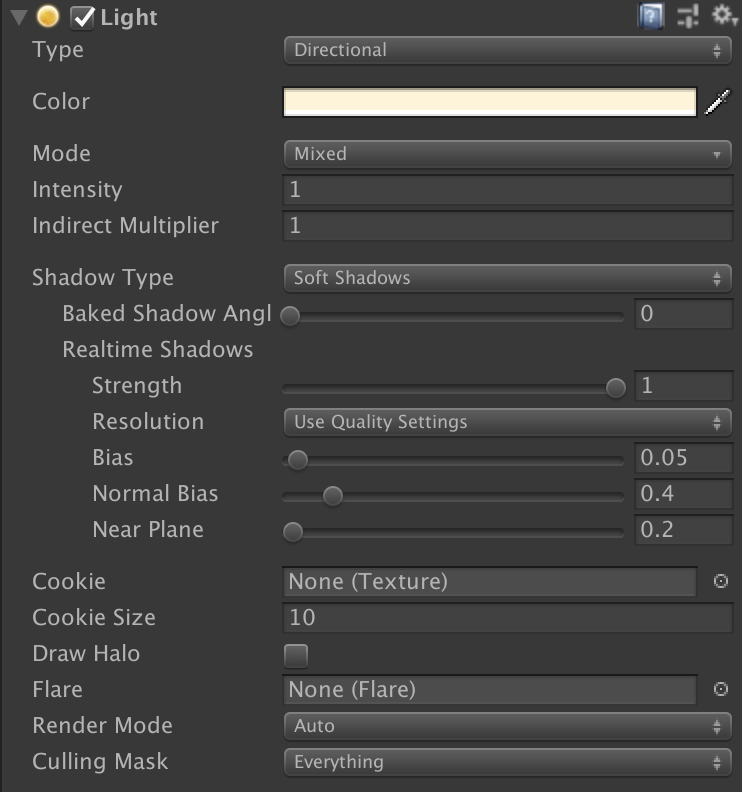Open the Light component gear settings menu
742x792 pixels.
(725, 15)
